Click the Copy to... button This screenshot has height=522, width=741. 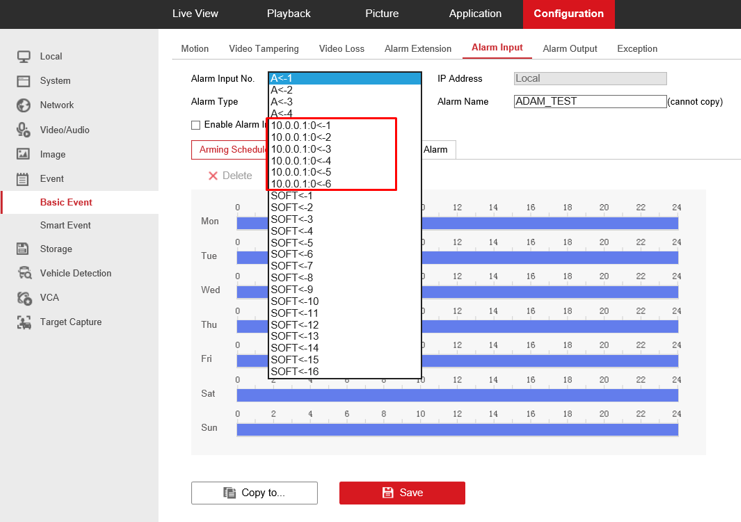(x=254, y=493)
